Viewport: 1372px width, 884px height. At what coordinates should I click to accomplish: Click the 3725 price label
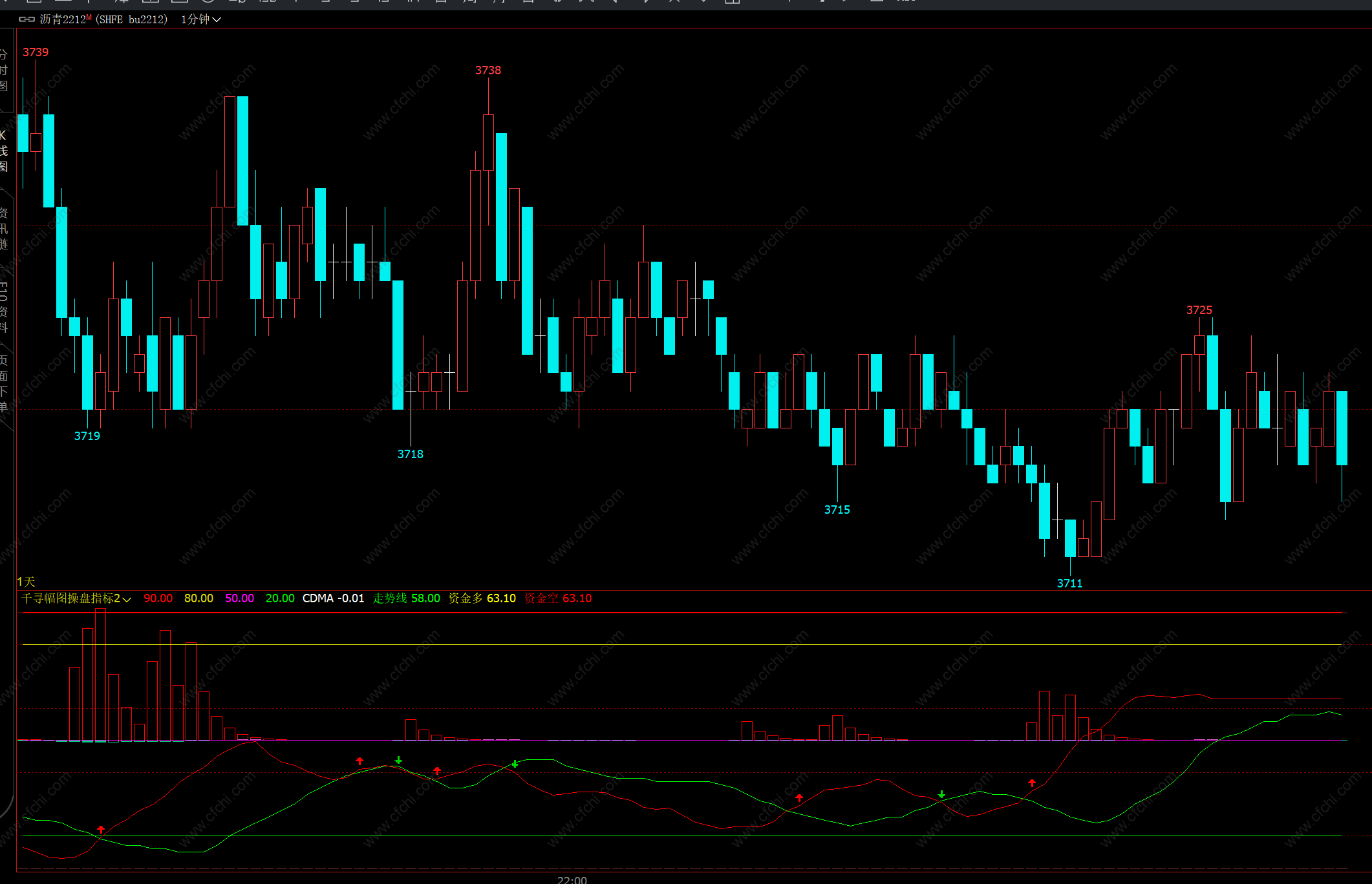click(x=1199, y=310)
